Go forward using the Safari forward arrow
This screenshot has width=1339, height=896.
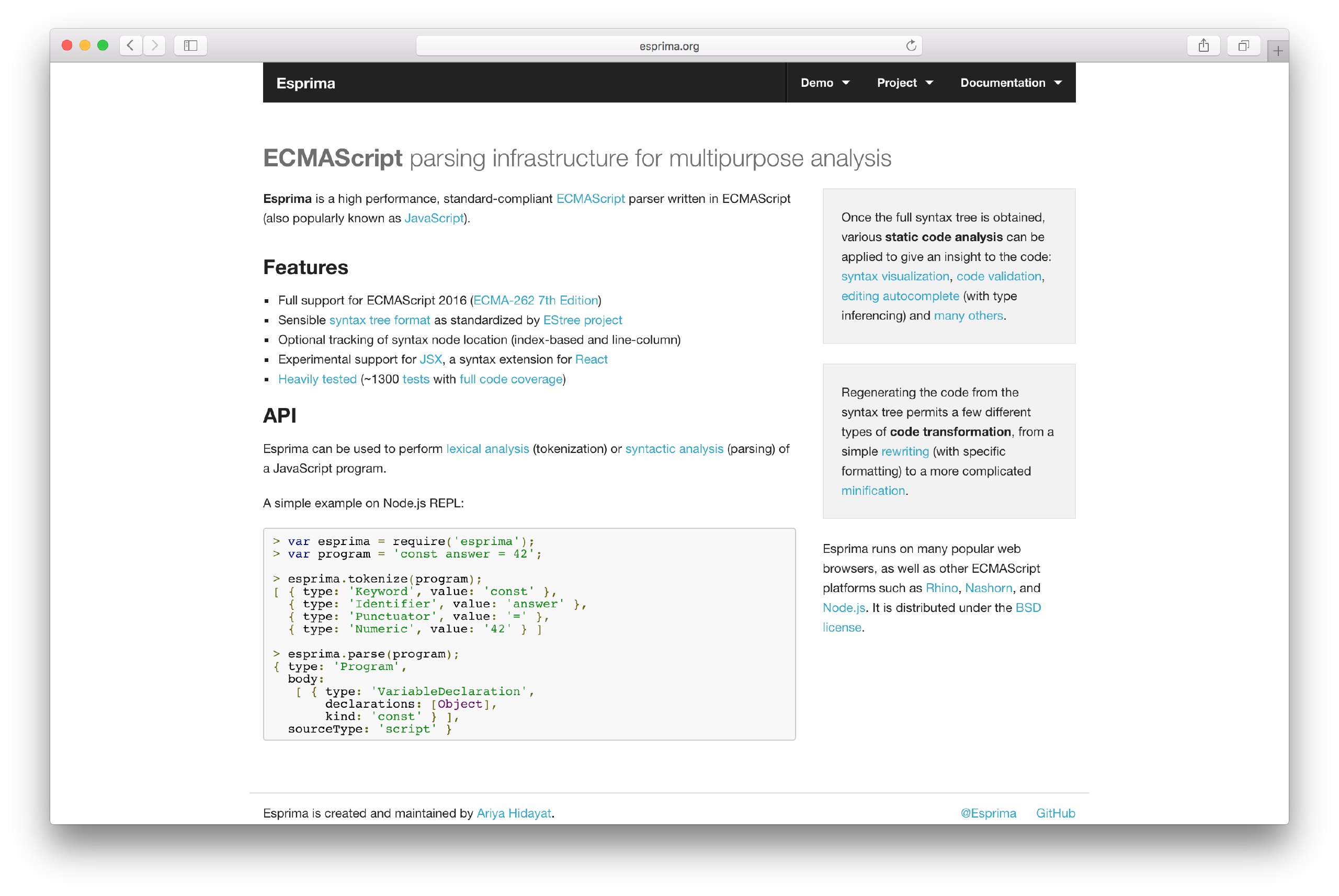(154, 45)
